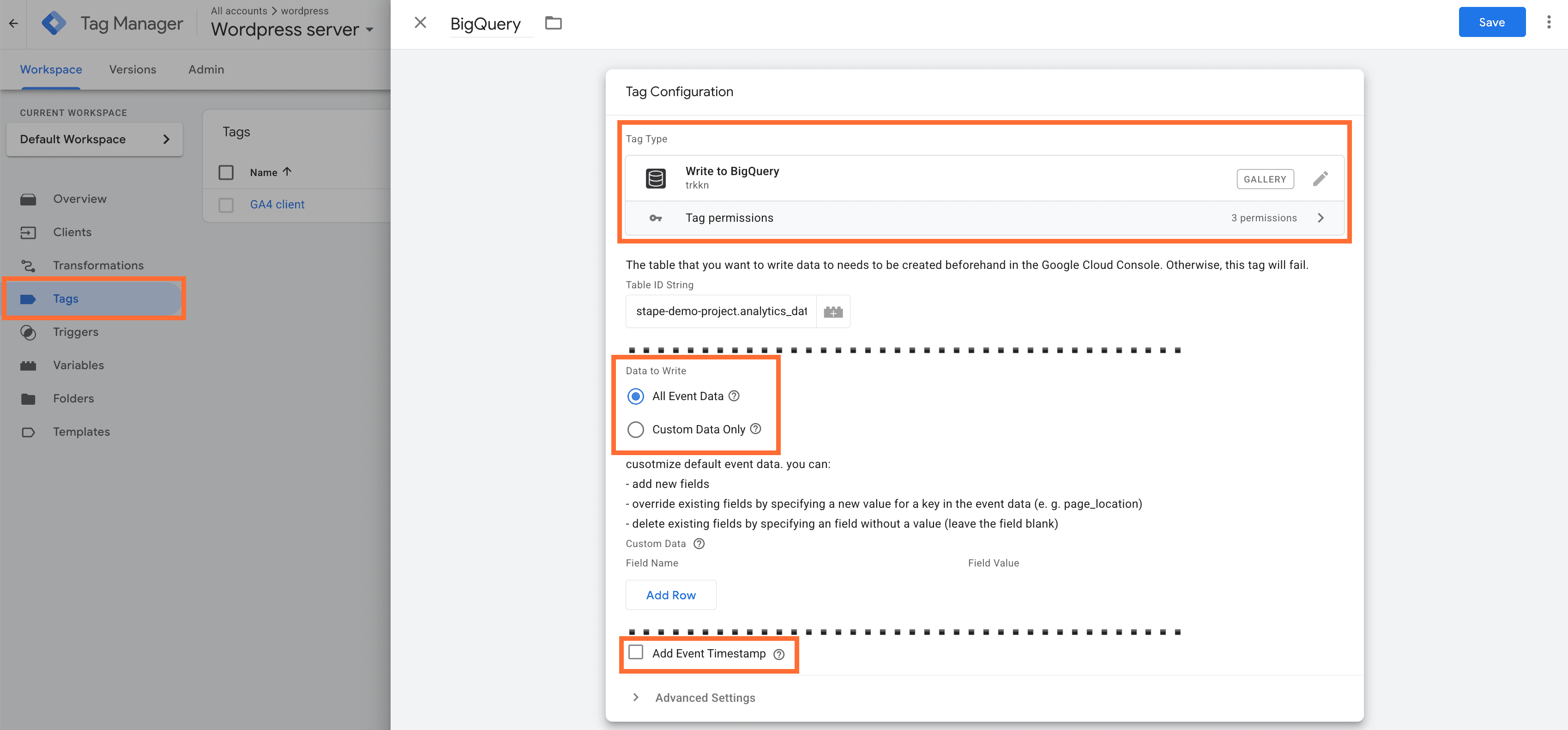The image size is (1568, 730).
Task: Open help for Custom Data Only option
Action: click(x=755, y=429)
